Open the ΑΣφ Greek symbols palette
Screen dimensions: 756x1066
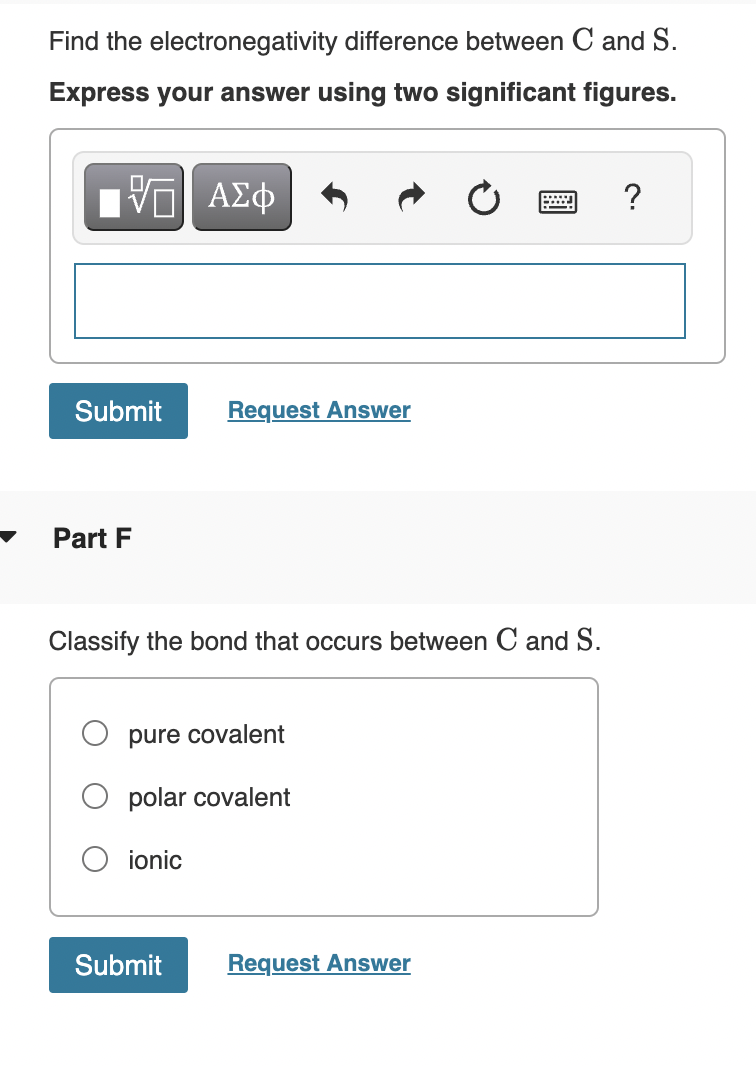coord(241,196)
